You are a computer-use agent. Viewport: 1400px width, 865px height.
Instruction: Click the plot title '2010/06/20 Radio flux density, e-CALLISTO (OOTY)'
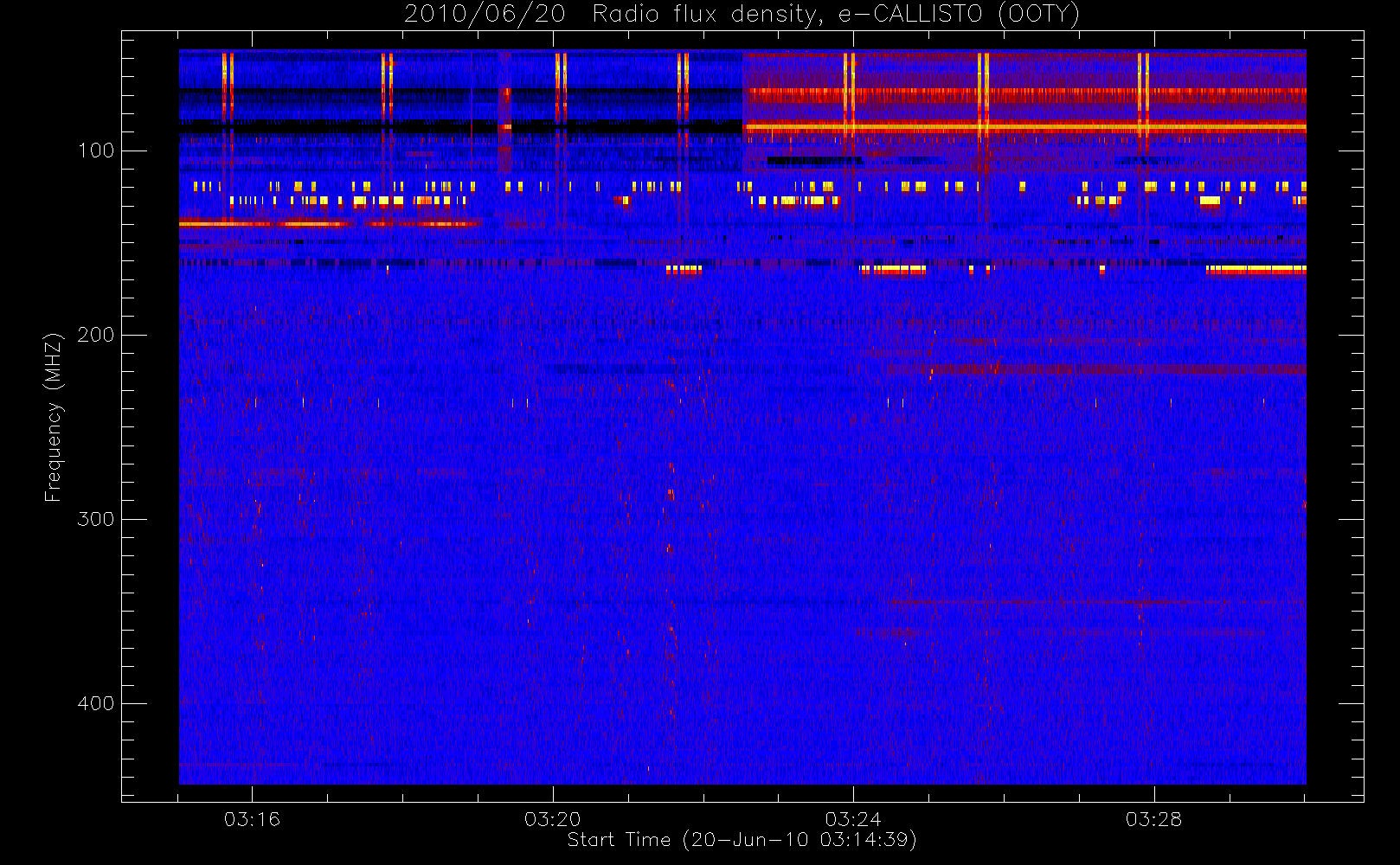pyautogui.click(x=742, y=14)
